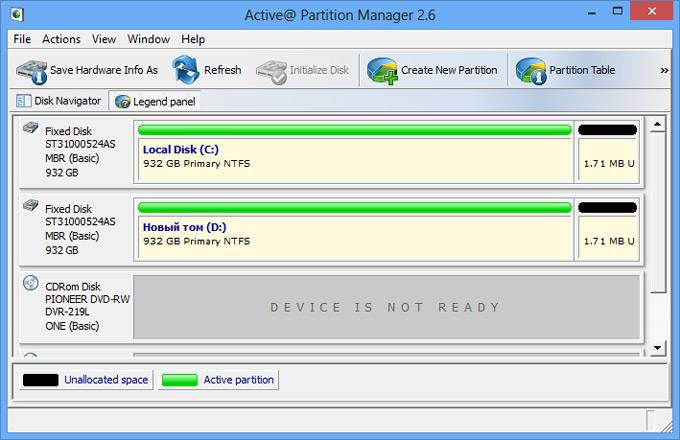Switch to the Disk Navigator tab
Image resolution: width=680 pixels, height=440 pixels.
click(59, 101)
